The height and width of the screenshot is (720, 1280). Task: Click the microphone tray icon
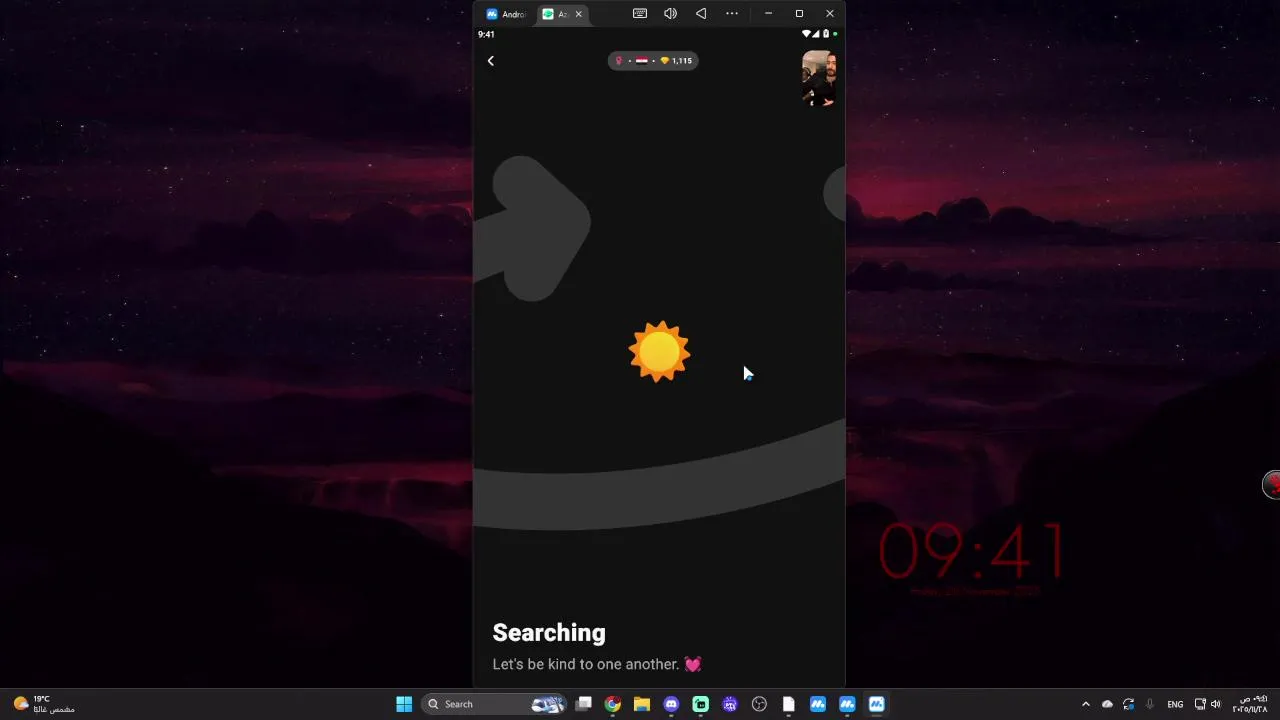point(1150,704)
